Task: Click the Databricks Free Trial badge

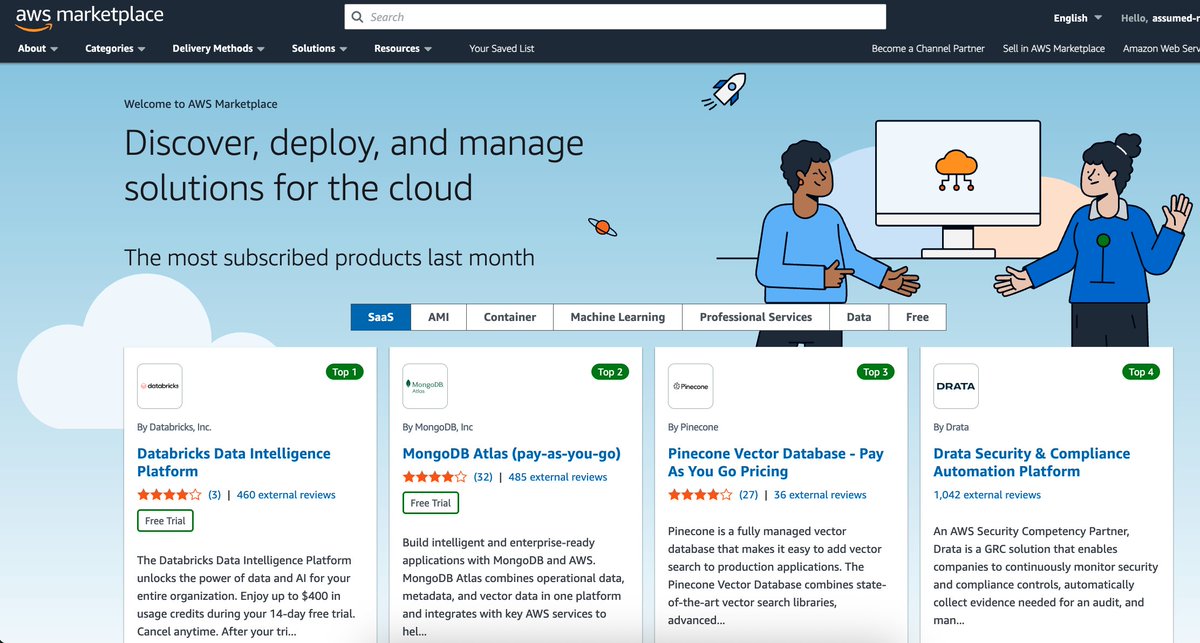Action: click(x=165, y=521)
